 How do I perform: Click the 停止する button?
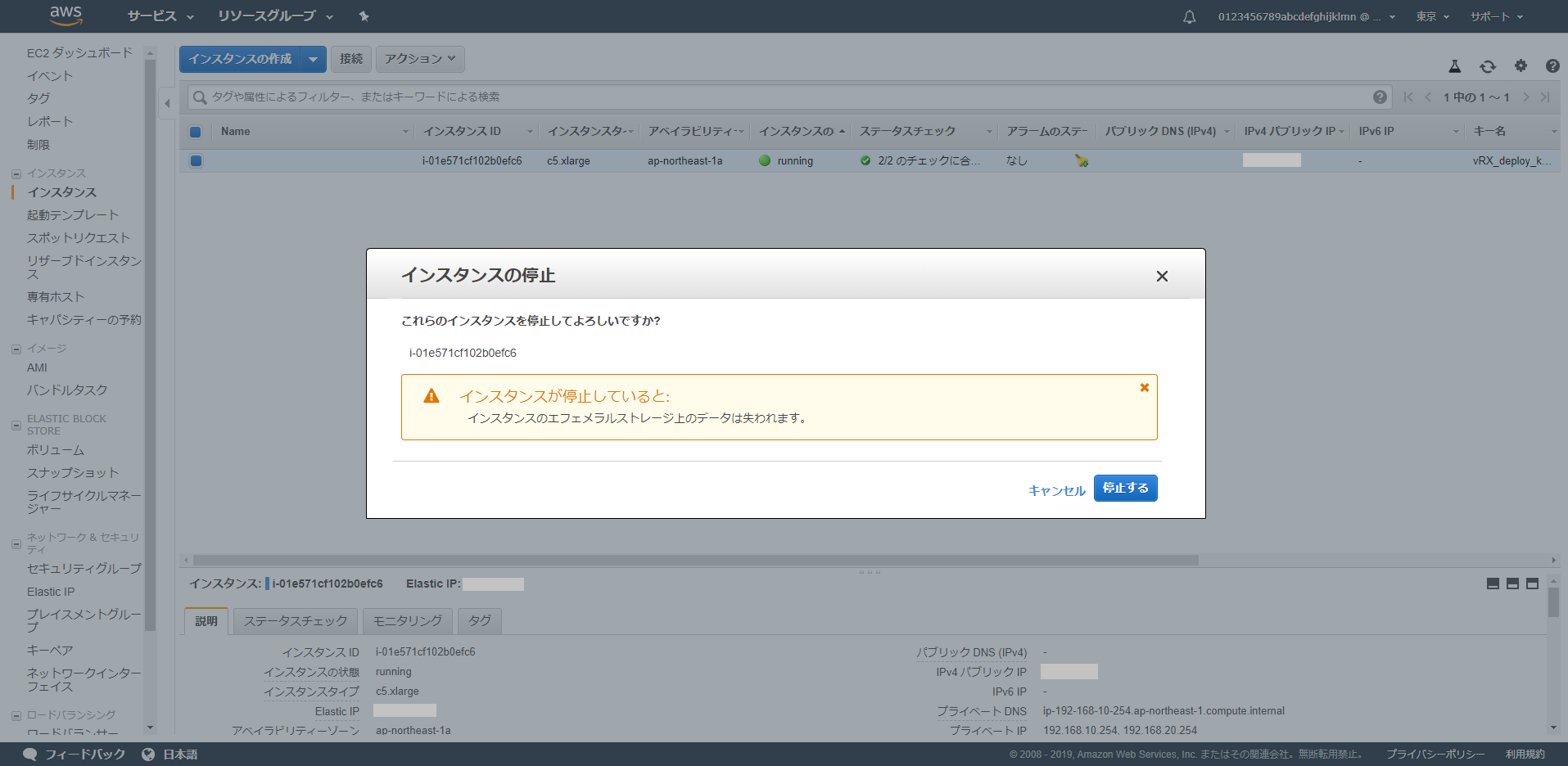point(1125,488)
